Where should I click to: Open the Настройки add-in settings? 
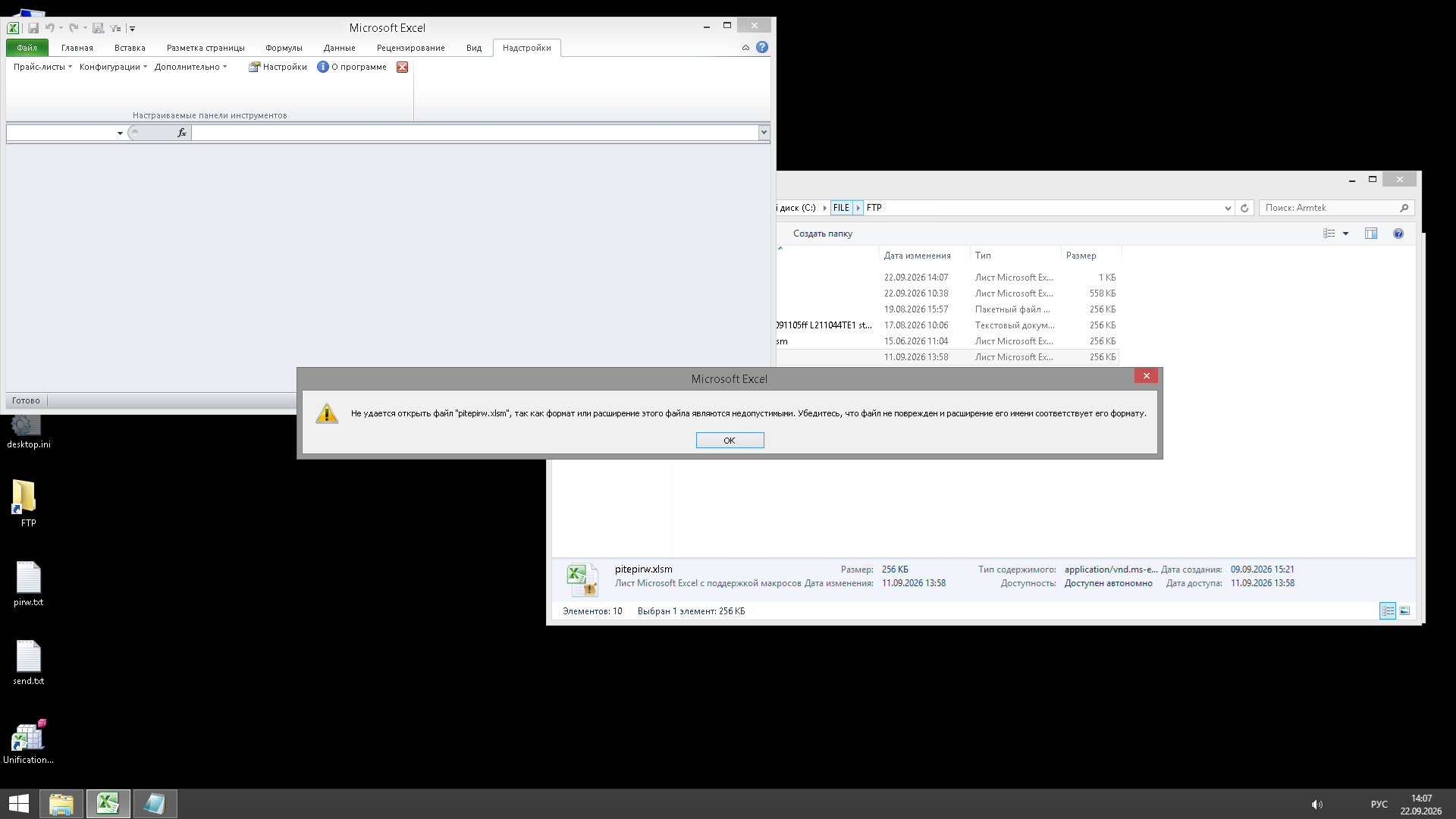pos(278,67)
